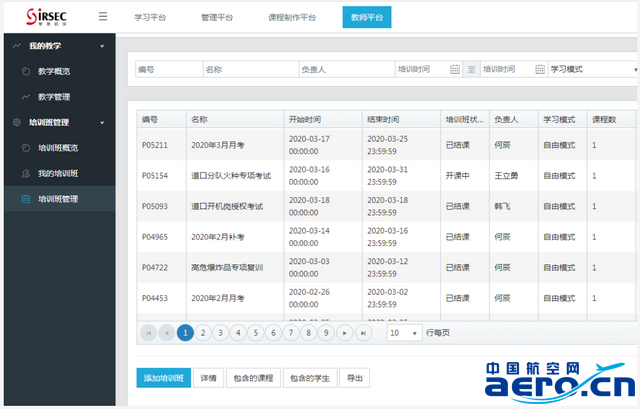Go to page 6

[273, 333]
